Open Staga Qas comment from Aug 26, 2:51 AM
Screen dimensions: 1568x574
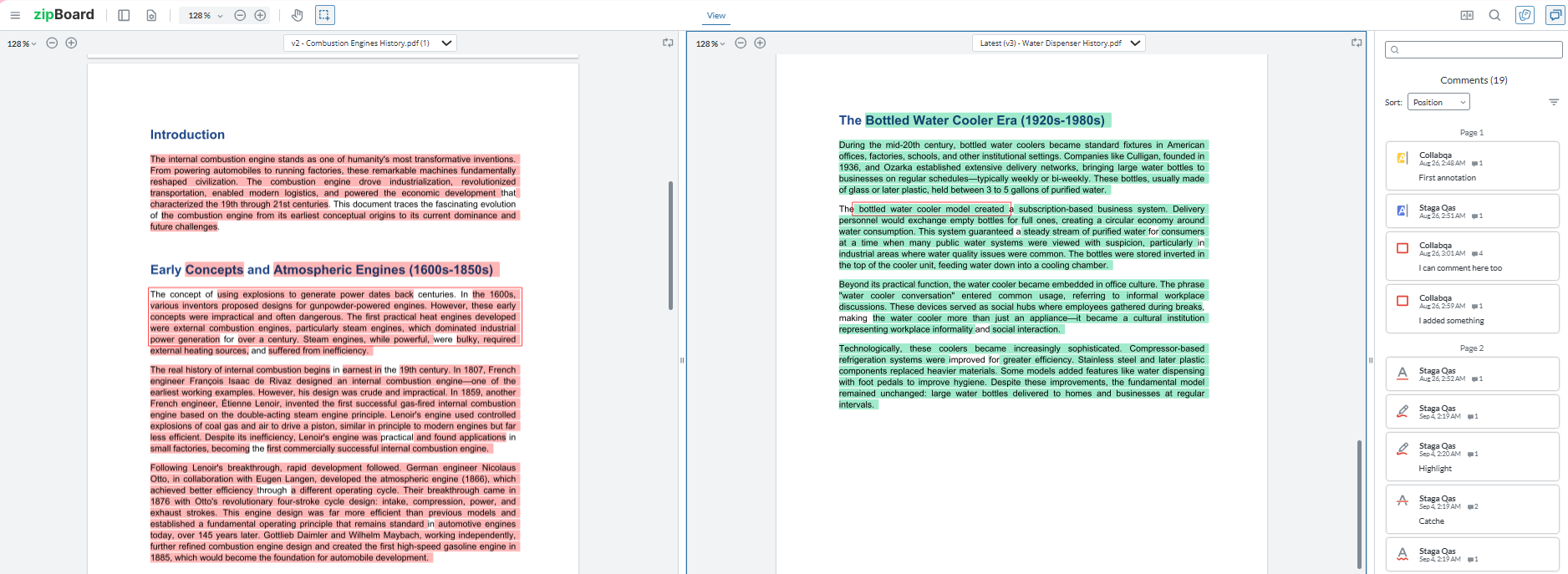coord(1473,211)
